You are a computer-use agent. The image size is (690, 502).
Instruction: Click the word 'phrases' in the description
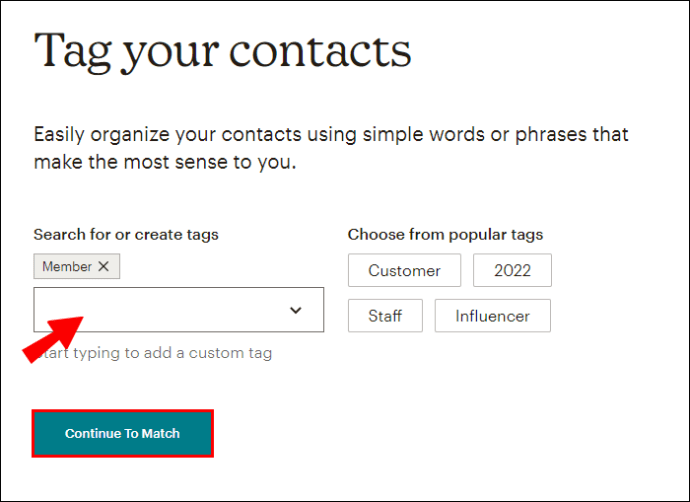[551, 135]
